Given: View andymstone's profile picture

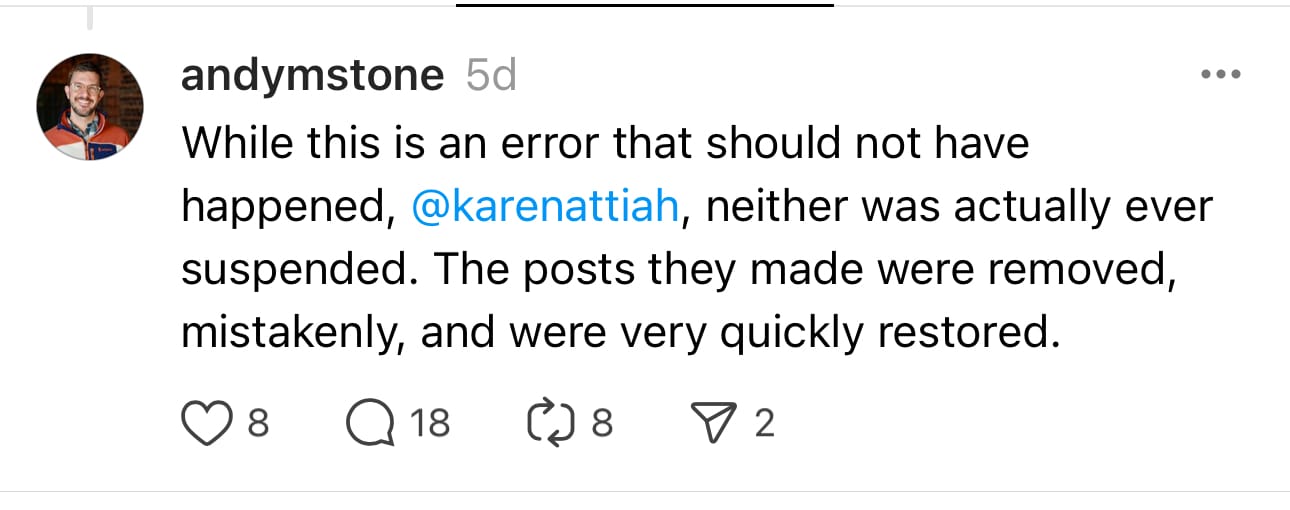Looking at the screenshot, I should 90,109.
